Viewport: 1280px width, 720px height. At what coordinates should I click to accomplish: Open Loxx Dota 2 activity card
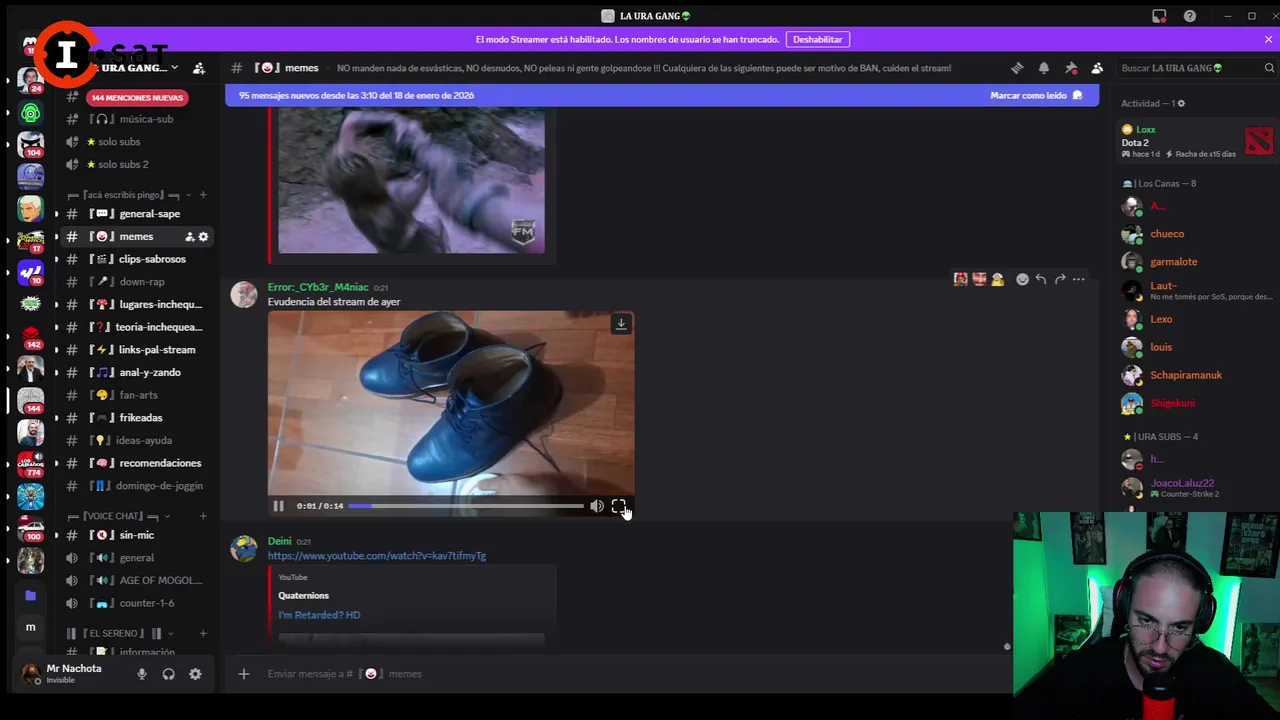[1197, 142]
